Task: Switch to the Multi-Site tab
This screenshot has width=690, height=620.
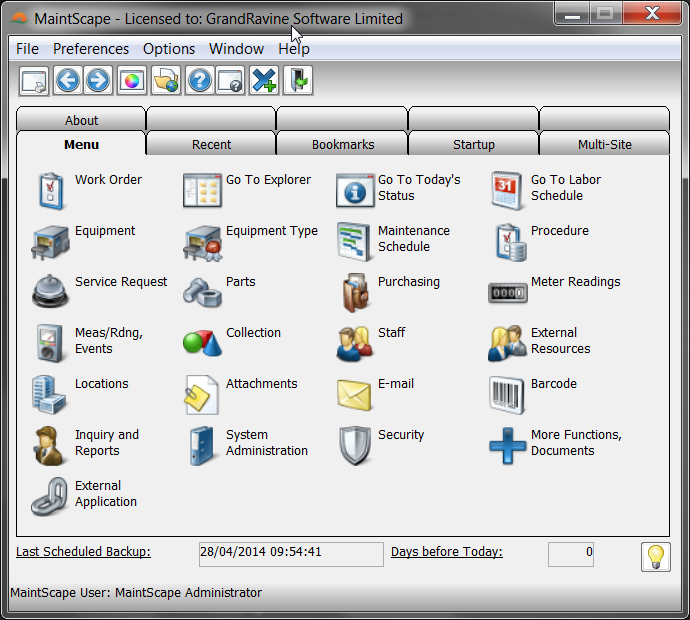Action: [605, 144]
